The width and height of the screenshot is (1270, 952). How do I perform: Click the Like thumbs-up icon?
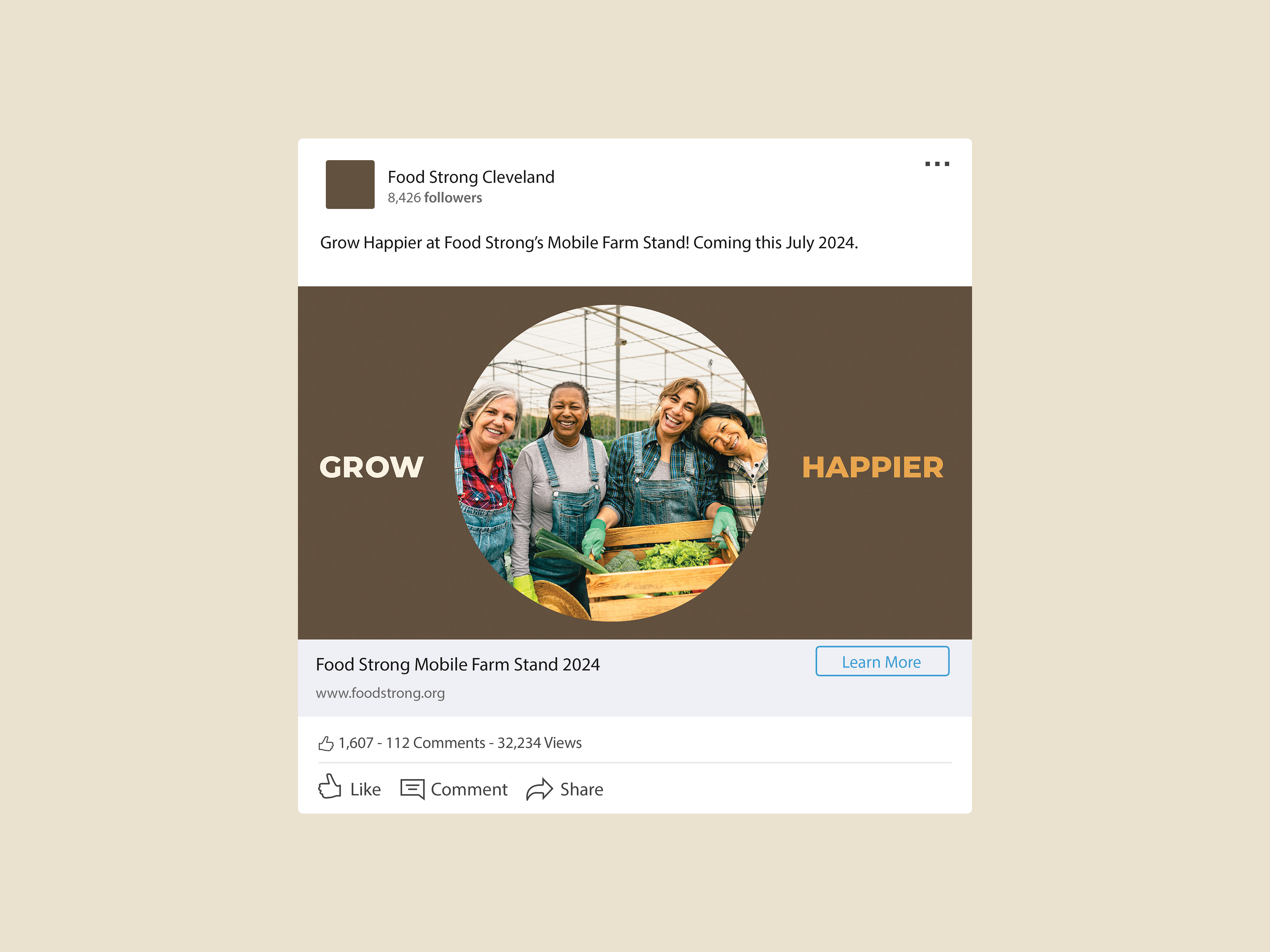329,787
